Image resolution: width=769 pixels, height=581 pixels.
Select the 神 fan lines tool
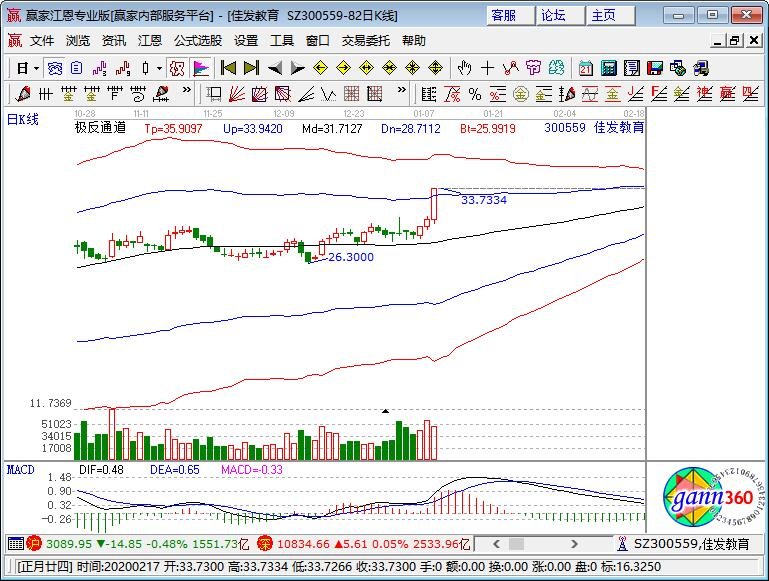(x=705, y=93)
